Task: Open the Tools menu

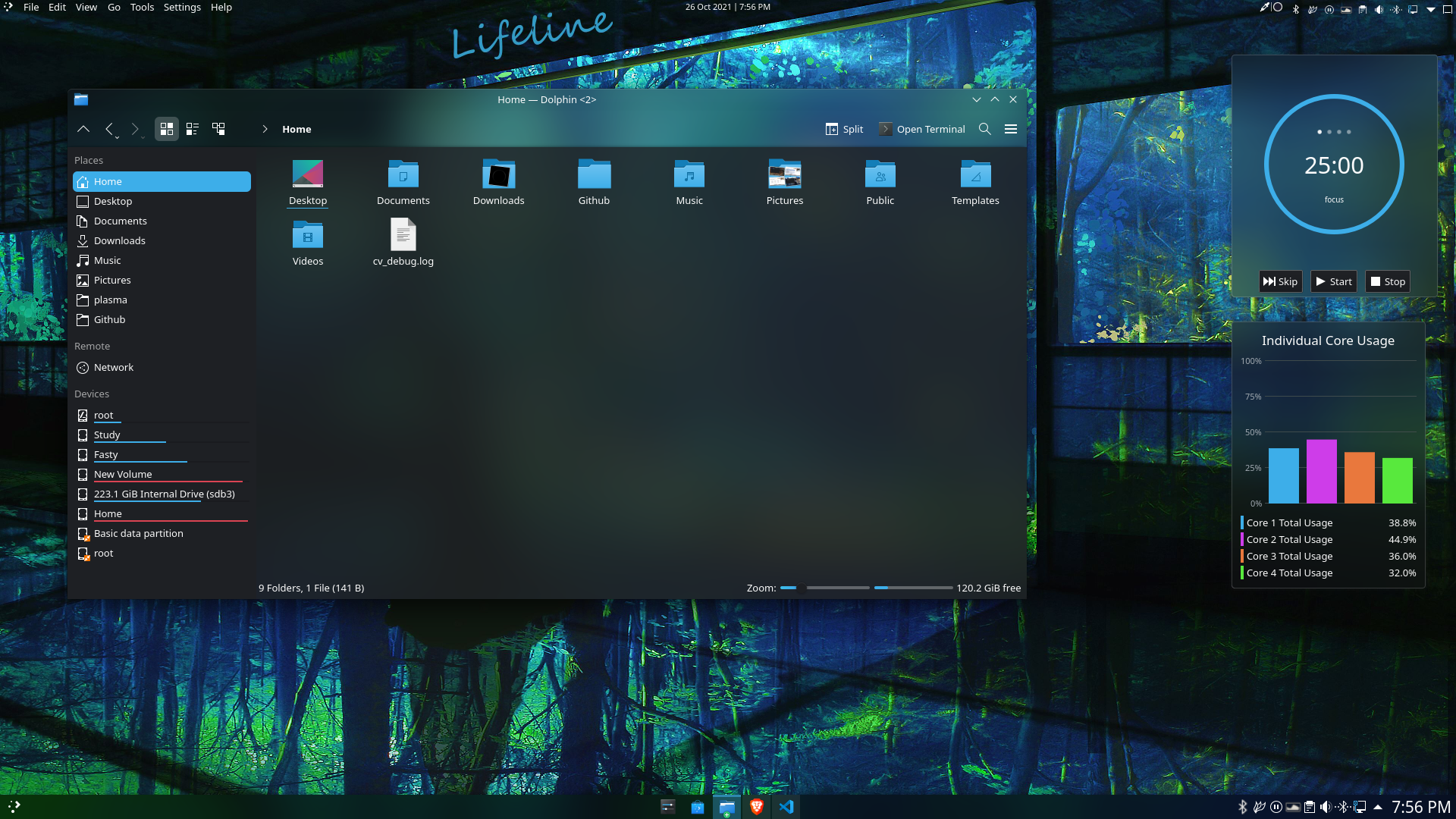Action: 142,7
